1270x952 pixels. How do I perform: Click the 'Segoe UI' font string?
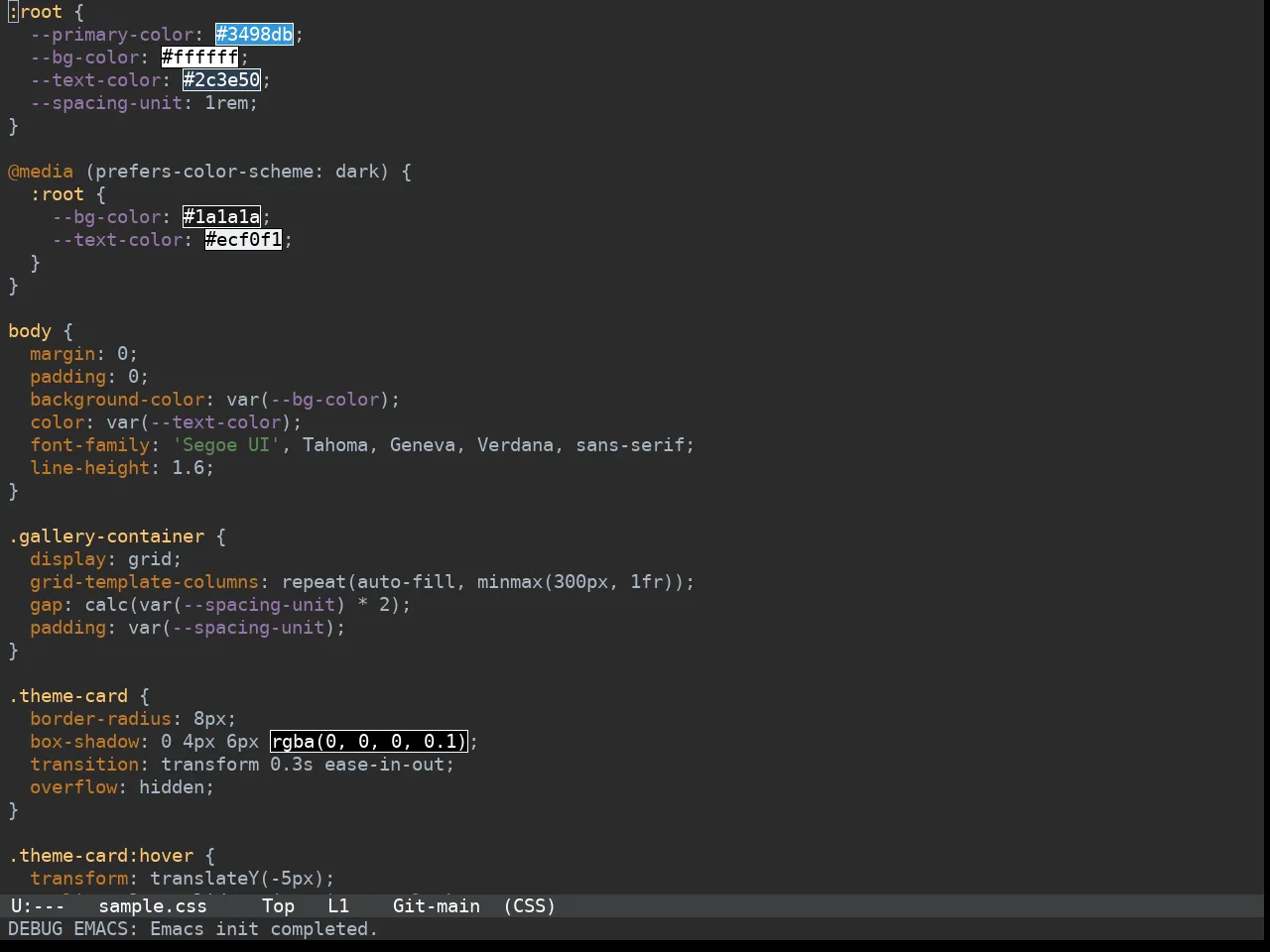pyautogui.click(x=226, y=445)
